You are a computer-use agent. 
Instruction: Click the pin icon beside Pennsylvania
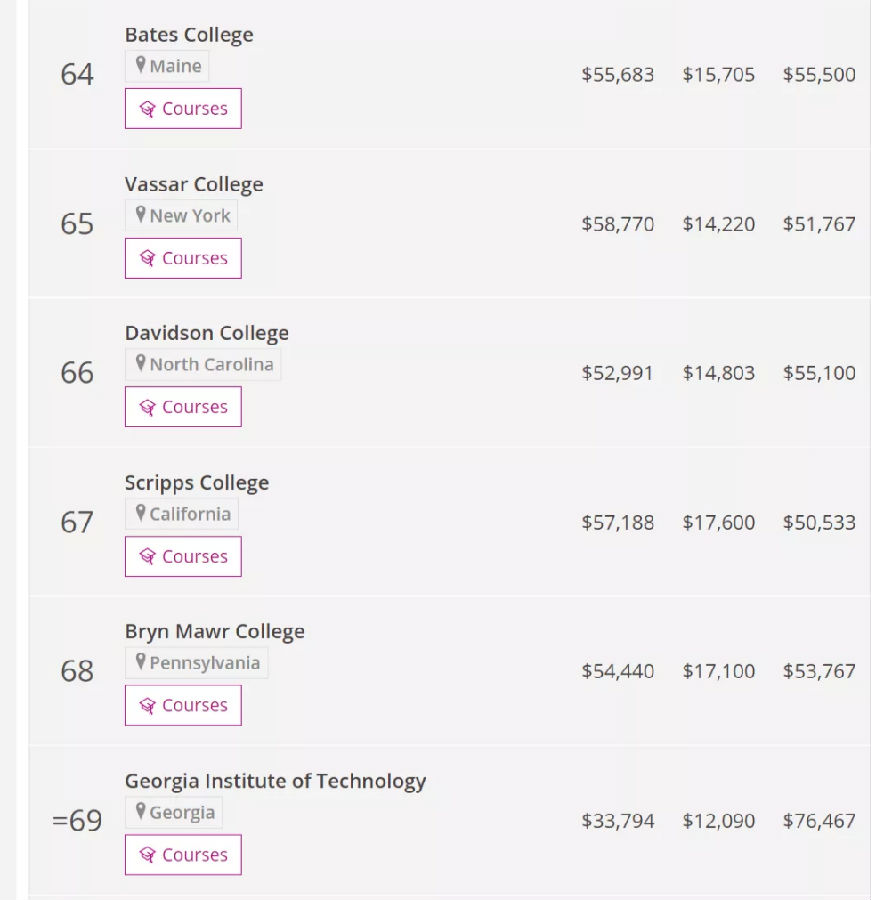click(141, 662)
